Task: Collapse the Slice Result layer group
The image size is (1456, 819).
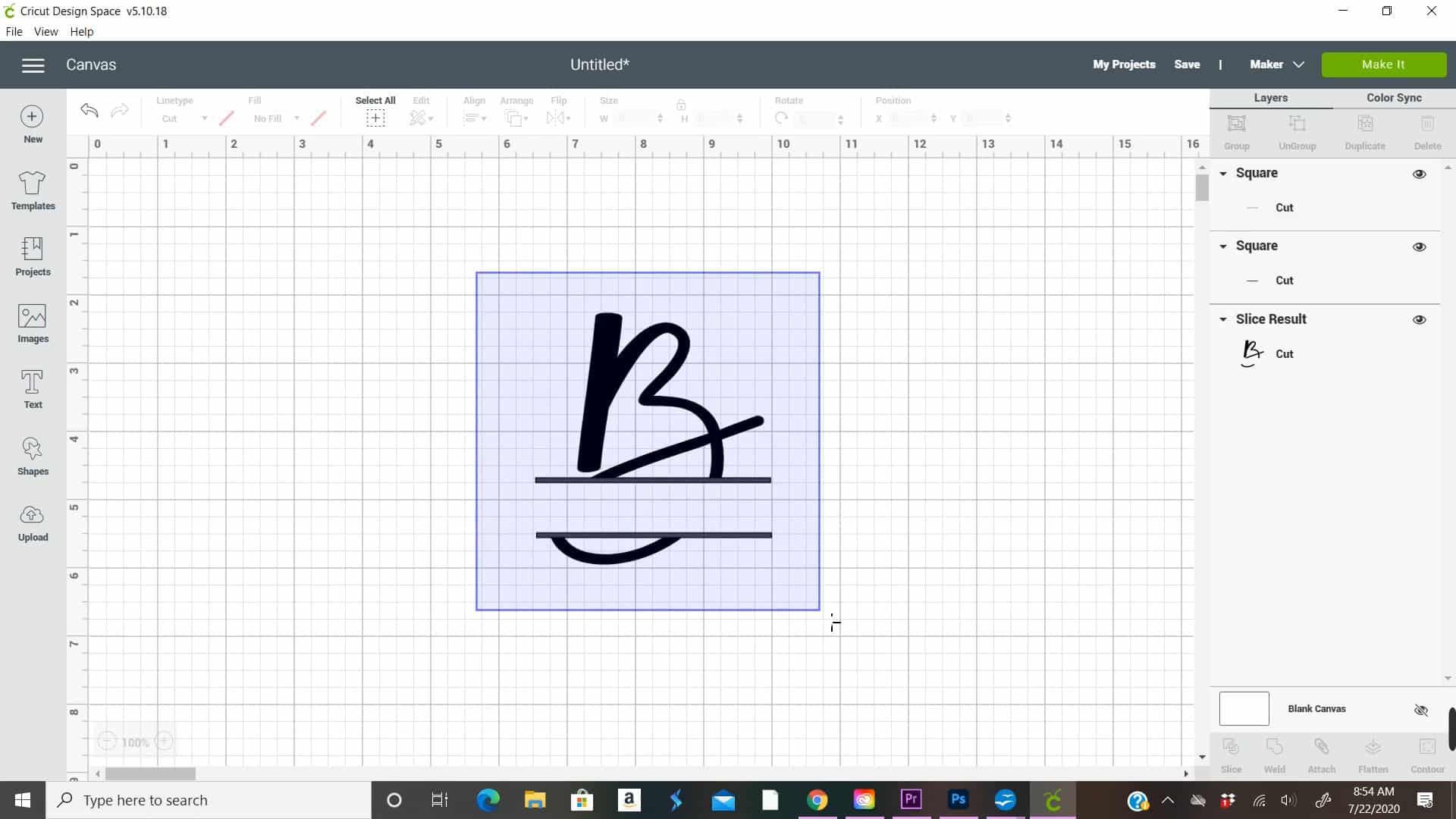Action: tap(1223, 319)
